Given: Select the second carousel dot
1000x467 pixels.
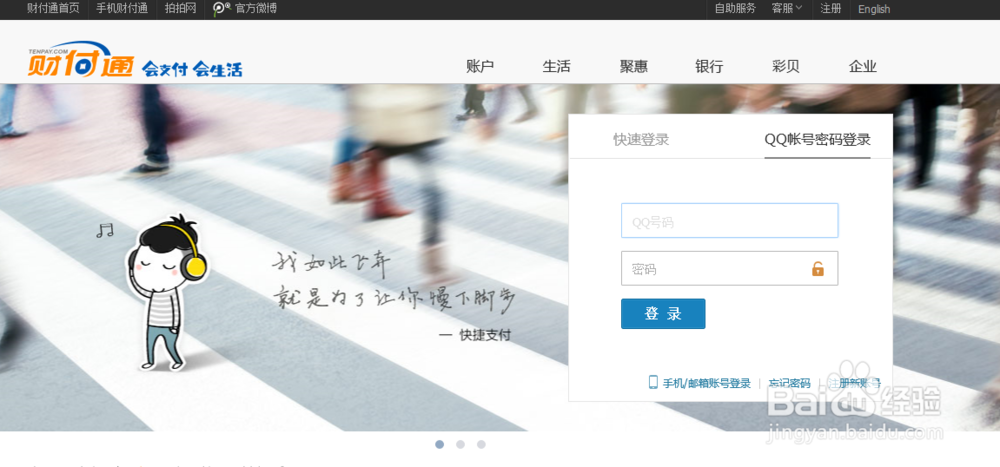Looking at the screenshot, I should (460, 444).
